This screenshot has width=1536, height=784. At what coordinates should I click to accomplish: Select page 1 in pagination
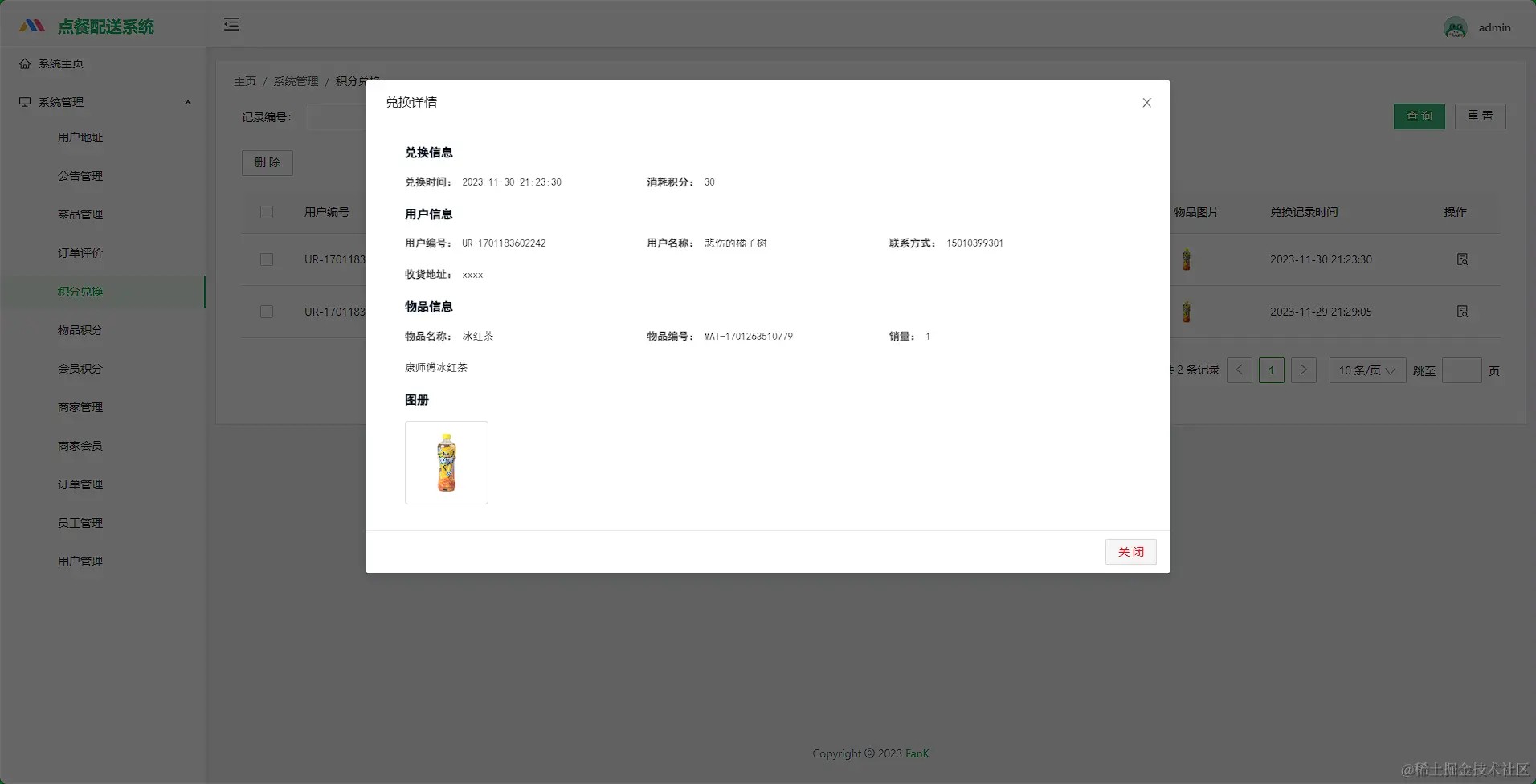(1272, 370)
